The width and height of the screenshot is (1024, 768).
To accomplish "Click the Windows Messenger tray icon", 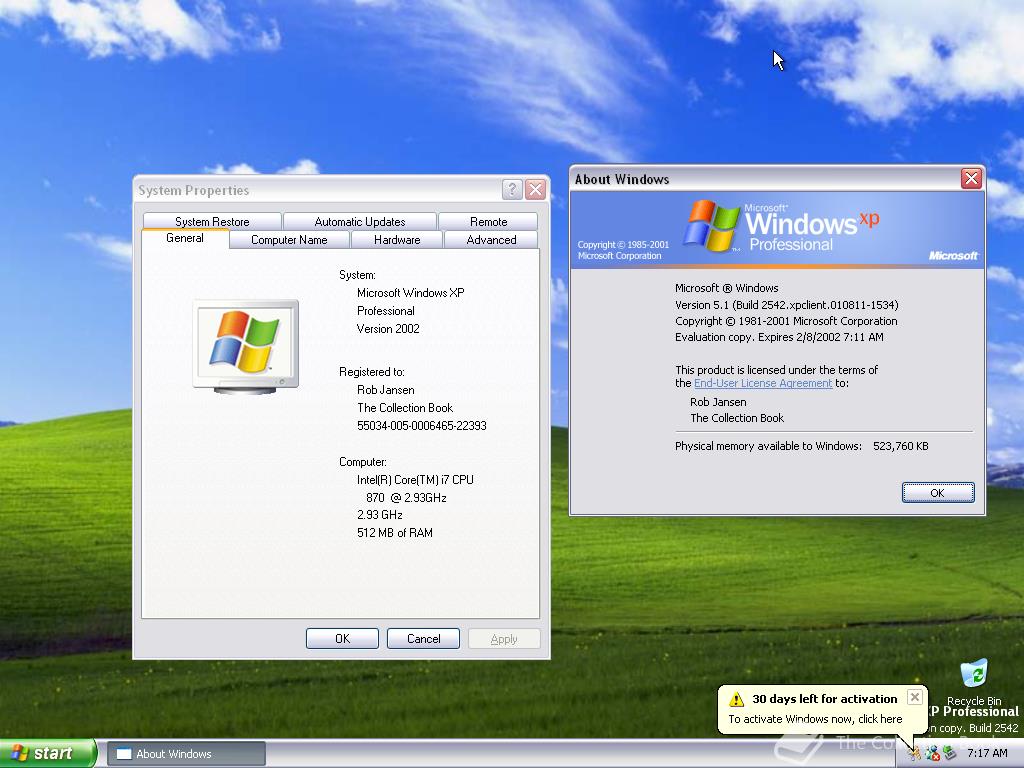I will 932,754.
